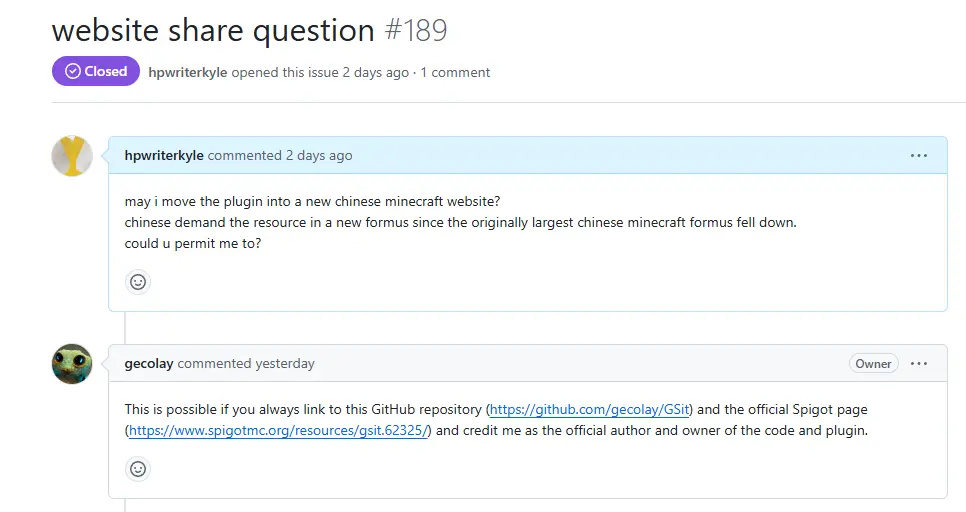966x512 pixels.
Task: Click gecolay author name in comment header
Action: tap(149, 364)
